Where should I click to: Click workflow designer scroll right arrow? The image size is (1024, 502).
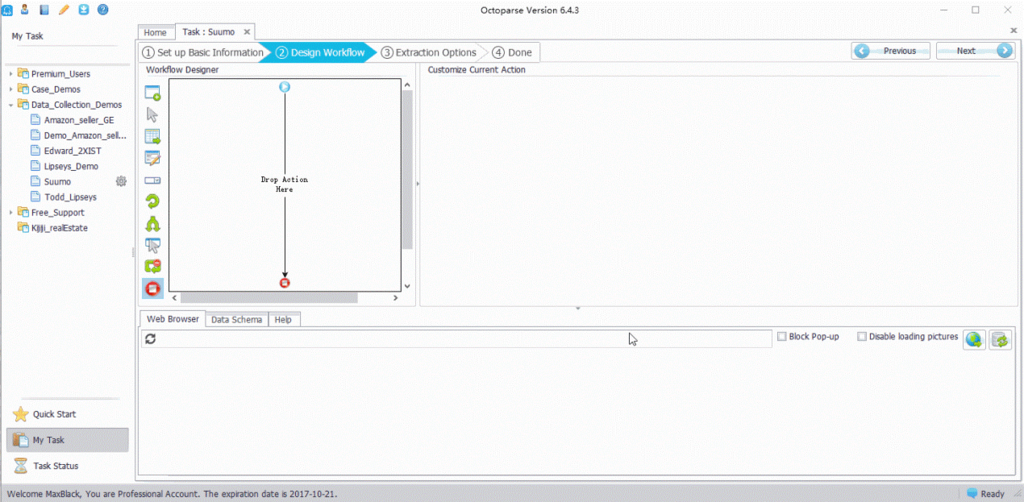[x=396, y=298]
